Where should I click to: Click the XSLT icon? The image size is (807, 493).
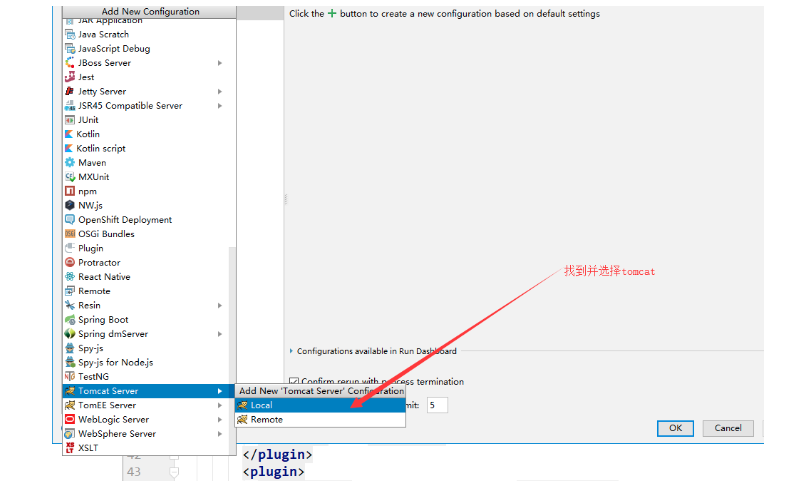tap(70, 448)
